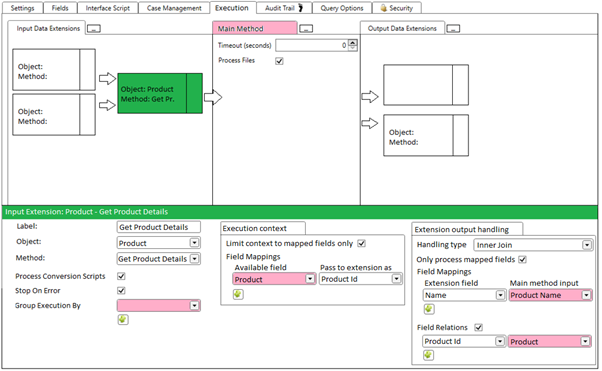Viewport: 602px width, 371px height.
Task: Toggle the Process Files checkbox
Action: click(x=279, y=61)
